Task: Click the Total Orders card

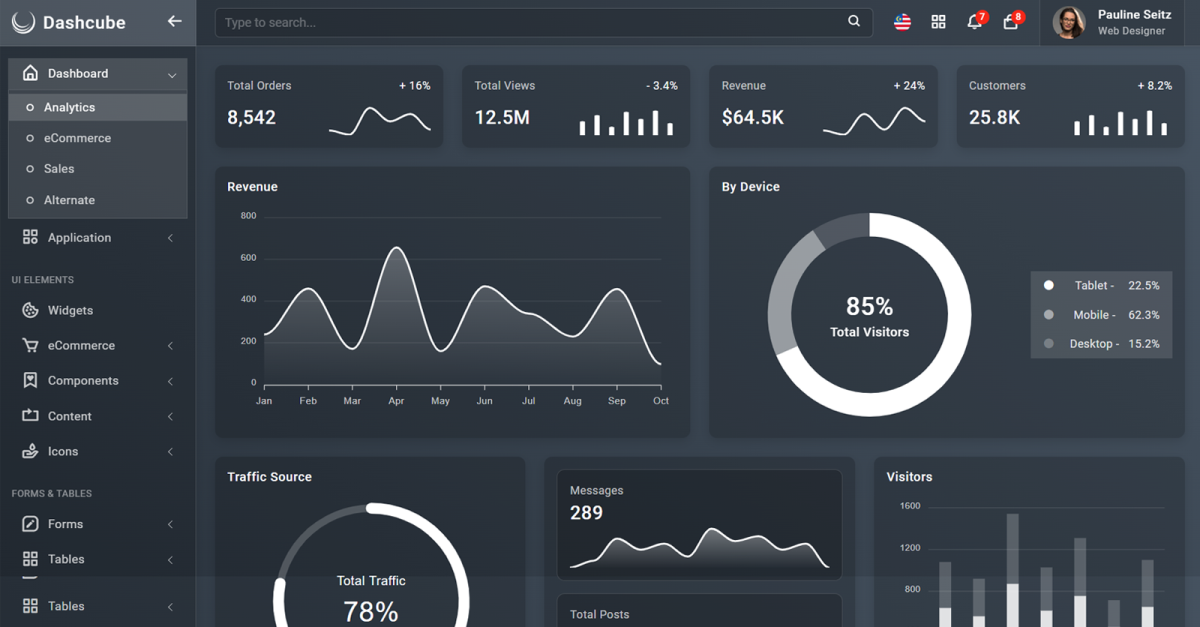Action: (x=328, y=106)
